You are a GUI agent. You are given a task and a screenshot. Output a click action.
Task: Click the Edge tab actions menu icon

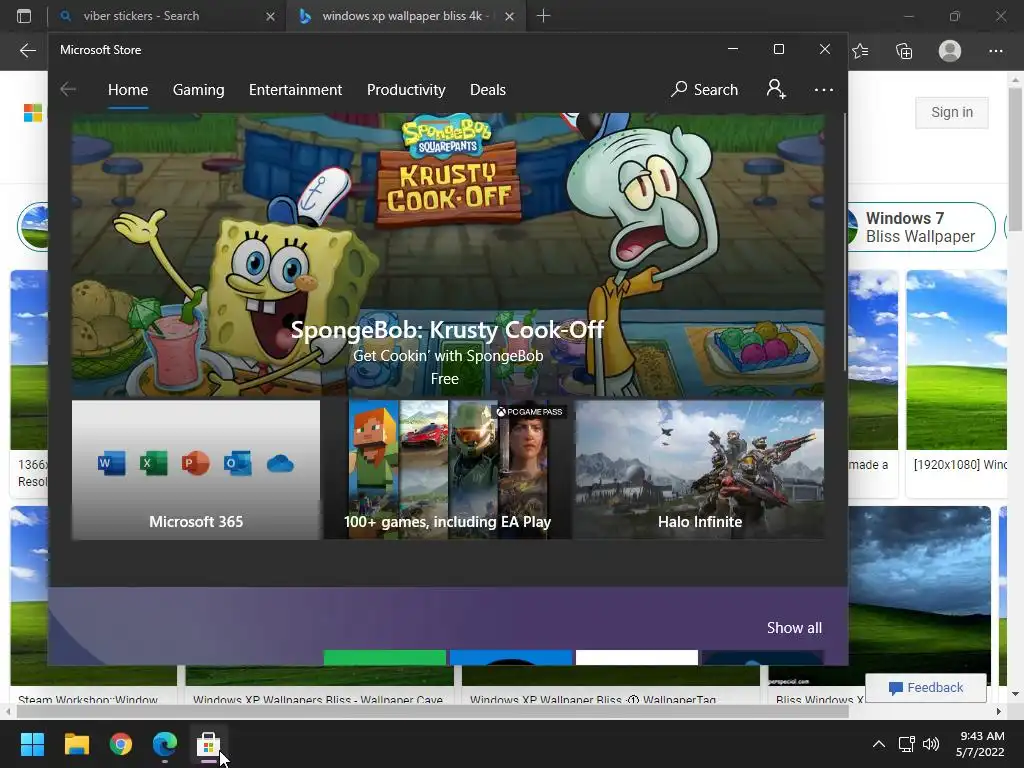click(x=24, y=16)
